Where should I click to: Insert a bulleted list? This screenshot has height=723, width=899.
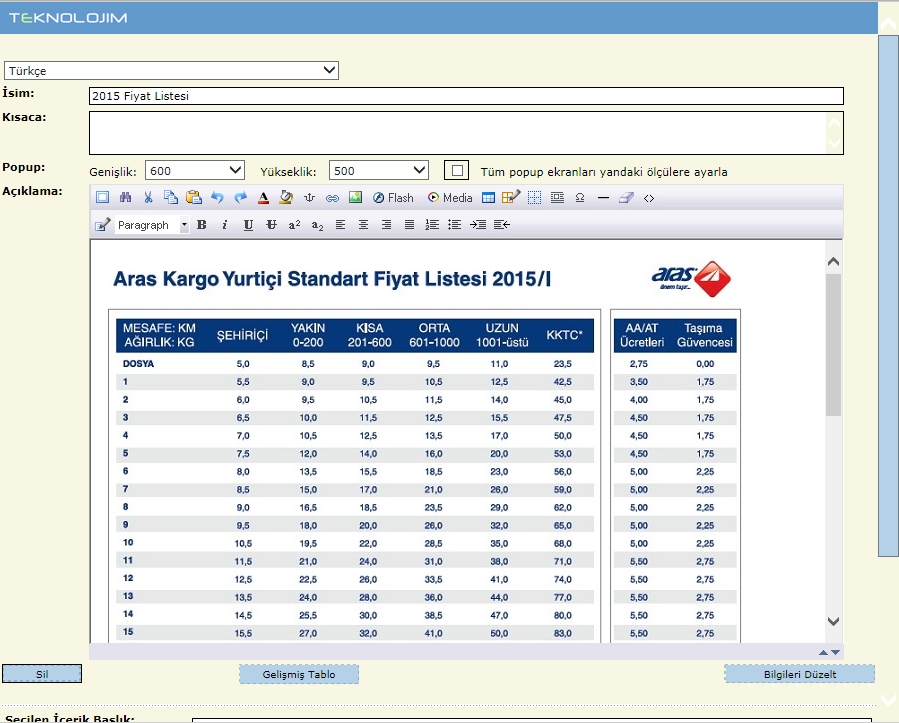coord(455,225)
